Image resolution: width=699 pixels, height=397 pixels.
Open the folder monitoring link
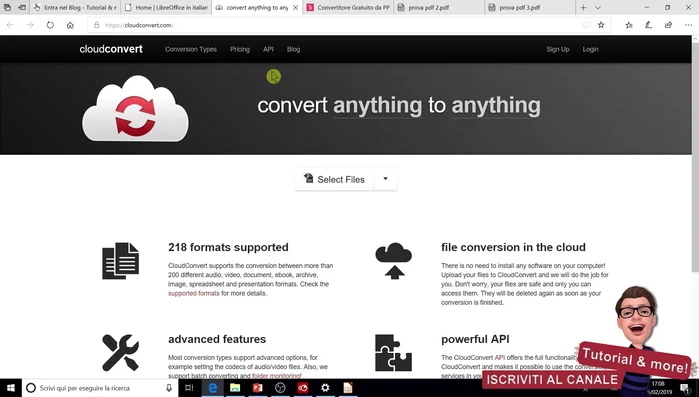(x=275, y=376)
